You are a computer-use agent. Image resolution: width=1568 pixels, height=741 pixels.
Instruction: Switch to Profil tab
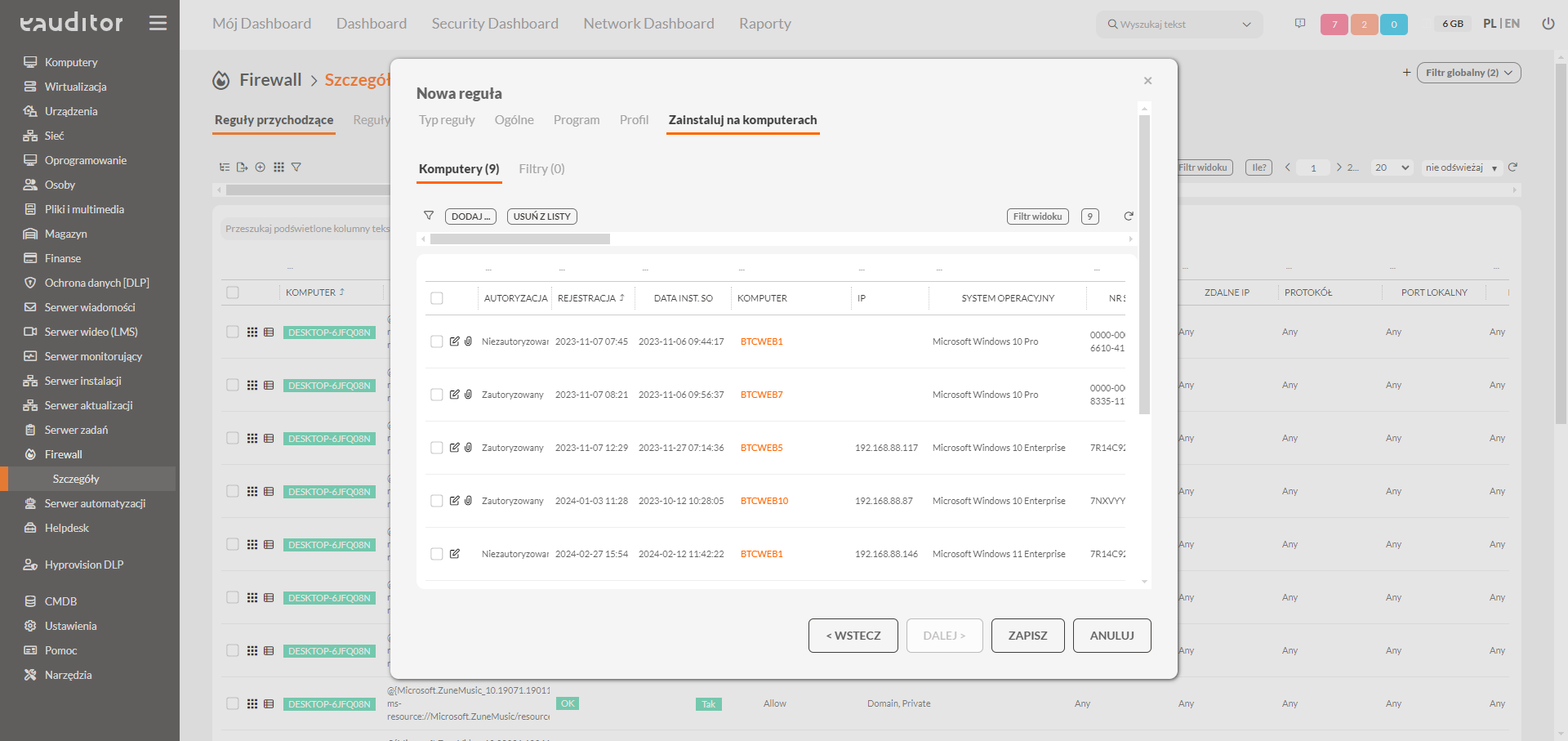(x=634, y=120)
